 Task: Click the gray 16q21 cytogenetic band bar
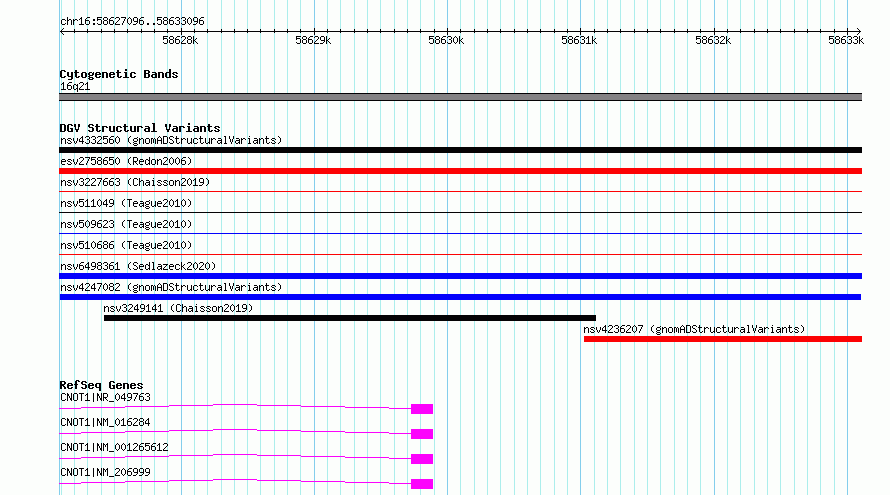pyautogui.click(x=460, y=97)
